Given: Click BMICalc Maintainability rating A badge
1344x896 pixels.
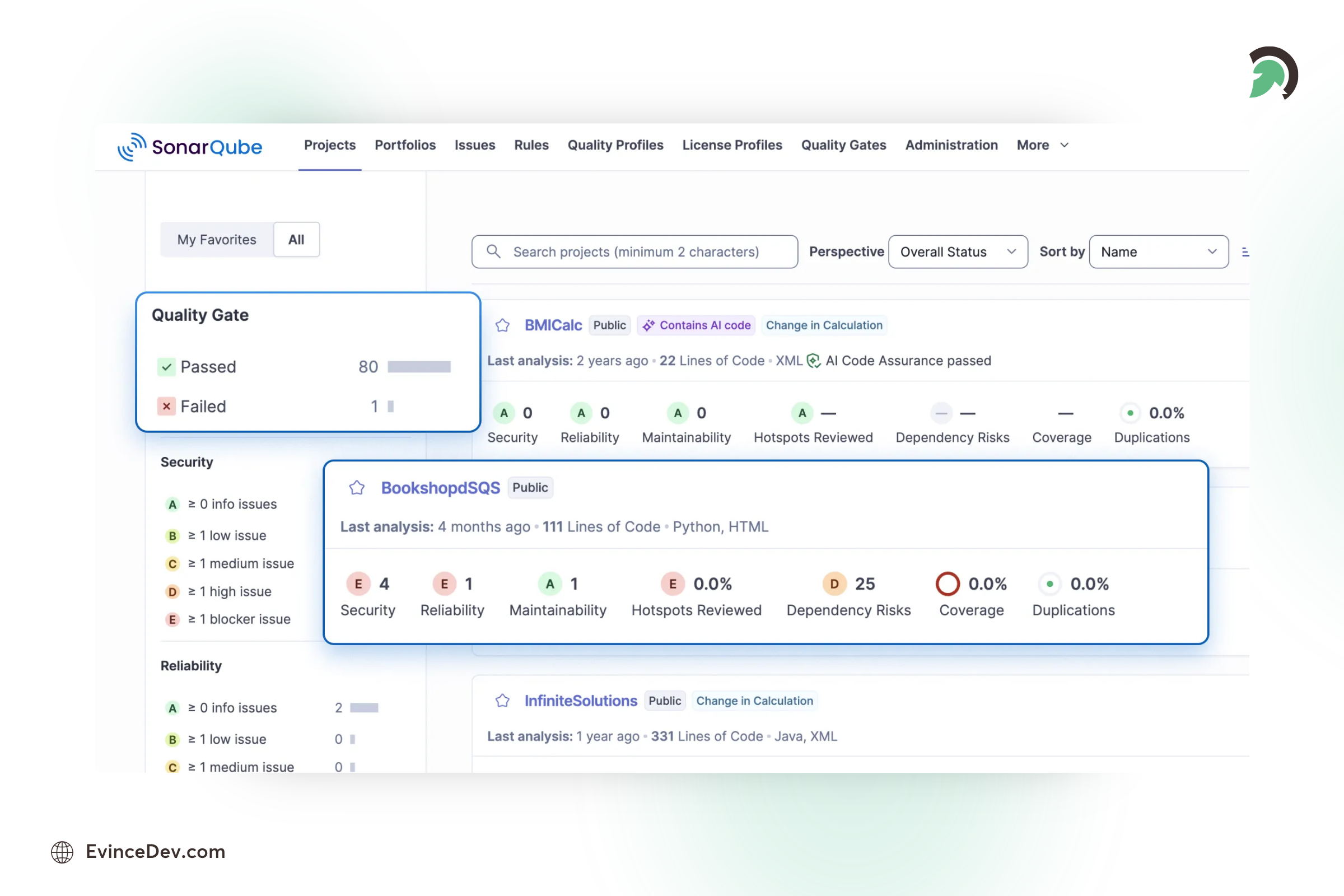Looking at the screenshot, I should tap(678, 413).
